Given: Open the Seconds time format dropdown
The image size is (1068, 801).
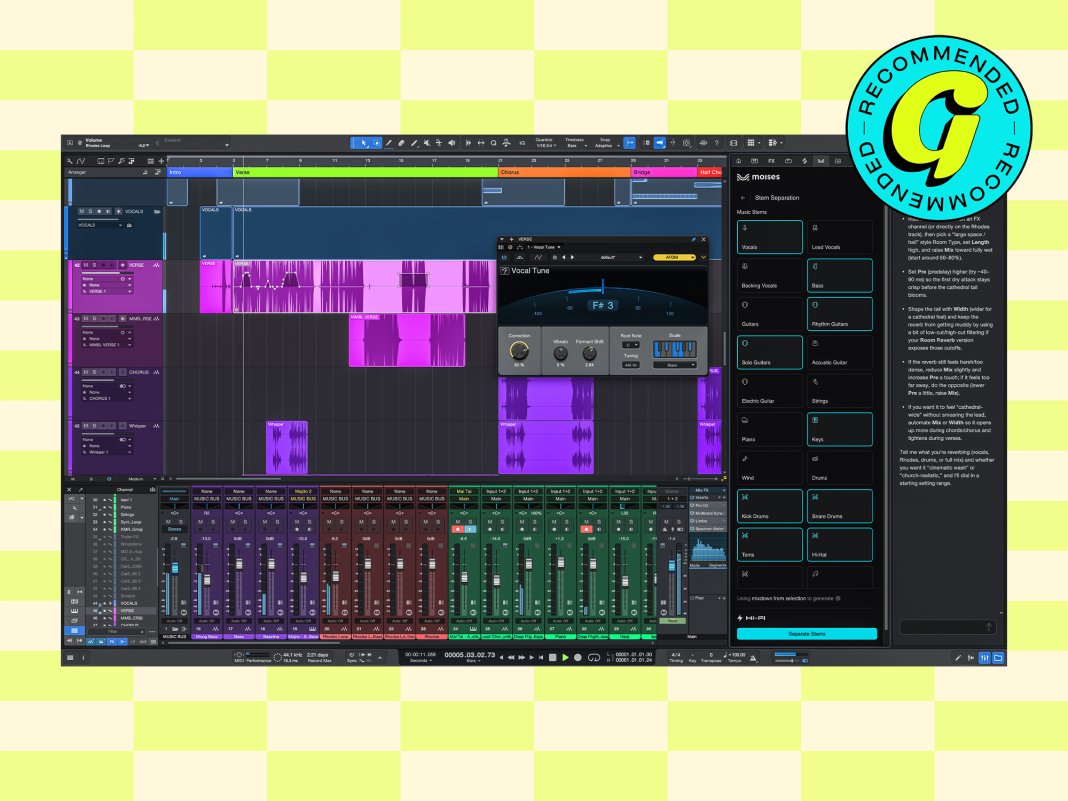Looking at the screenshot, I should click(421, 661).
